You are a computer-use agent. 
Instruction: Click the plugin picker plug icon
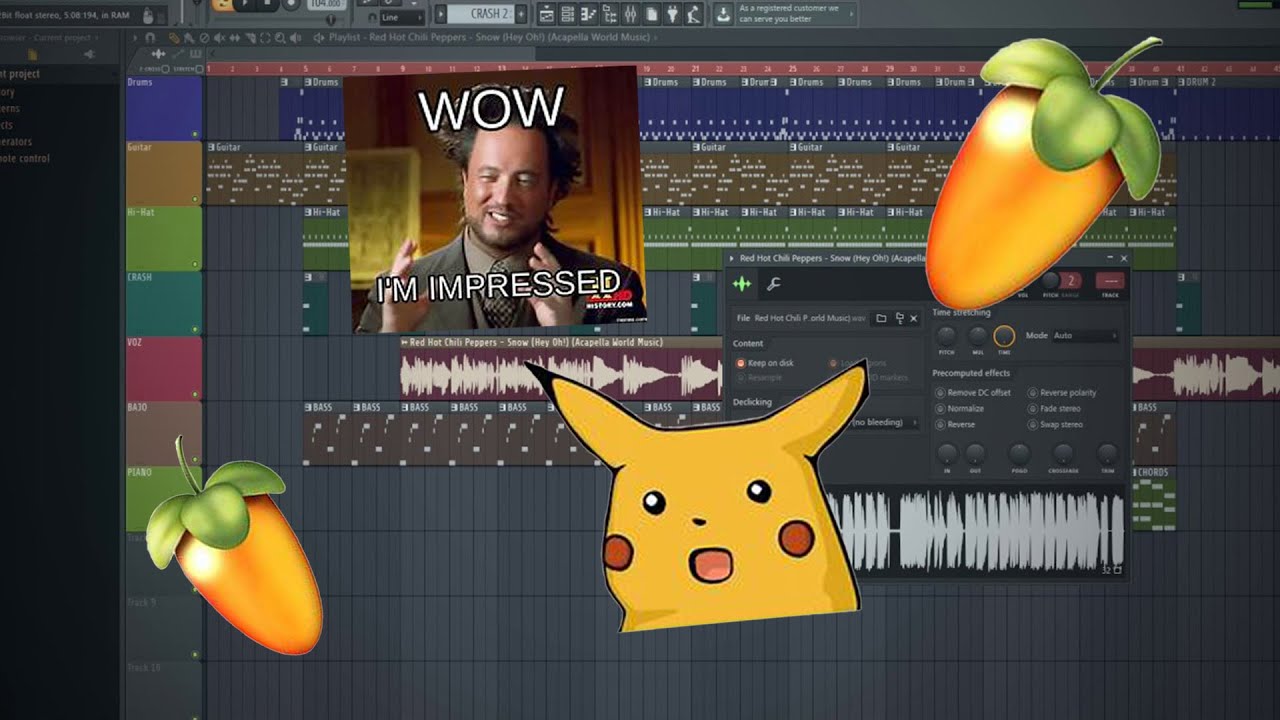[672, 14]
